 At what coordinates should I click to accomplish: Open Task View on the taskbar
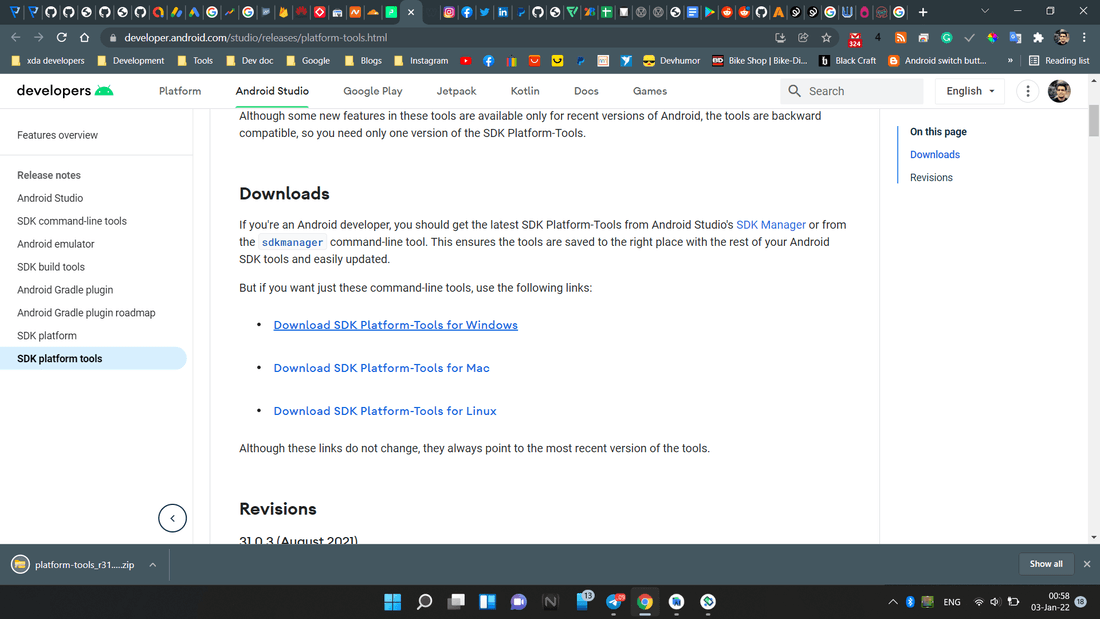tap(456, 601)
